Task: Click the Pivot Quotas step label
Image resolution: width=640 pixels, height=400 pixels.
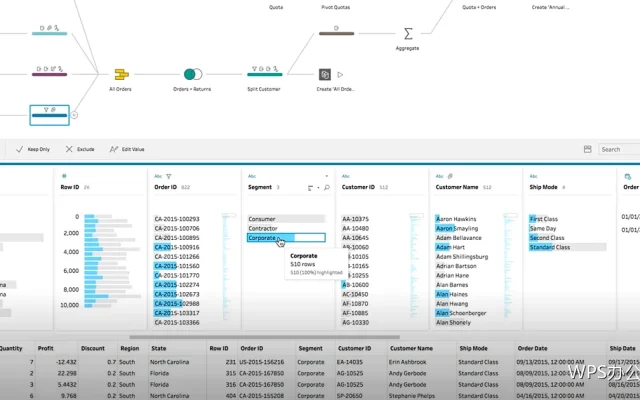Action: (336, 7)
